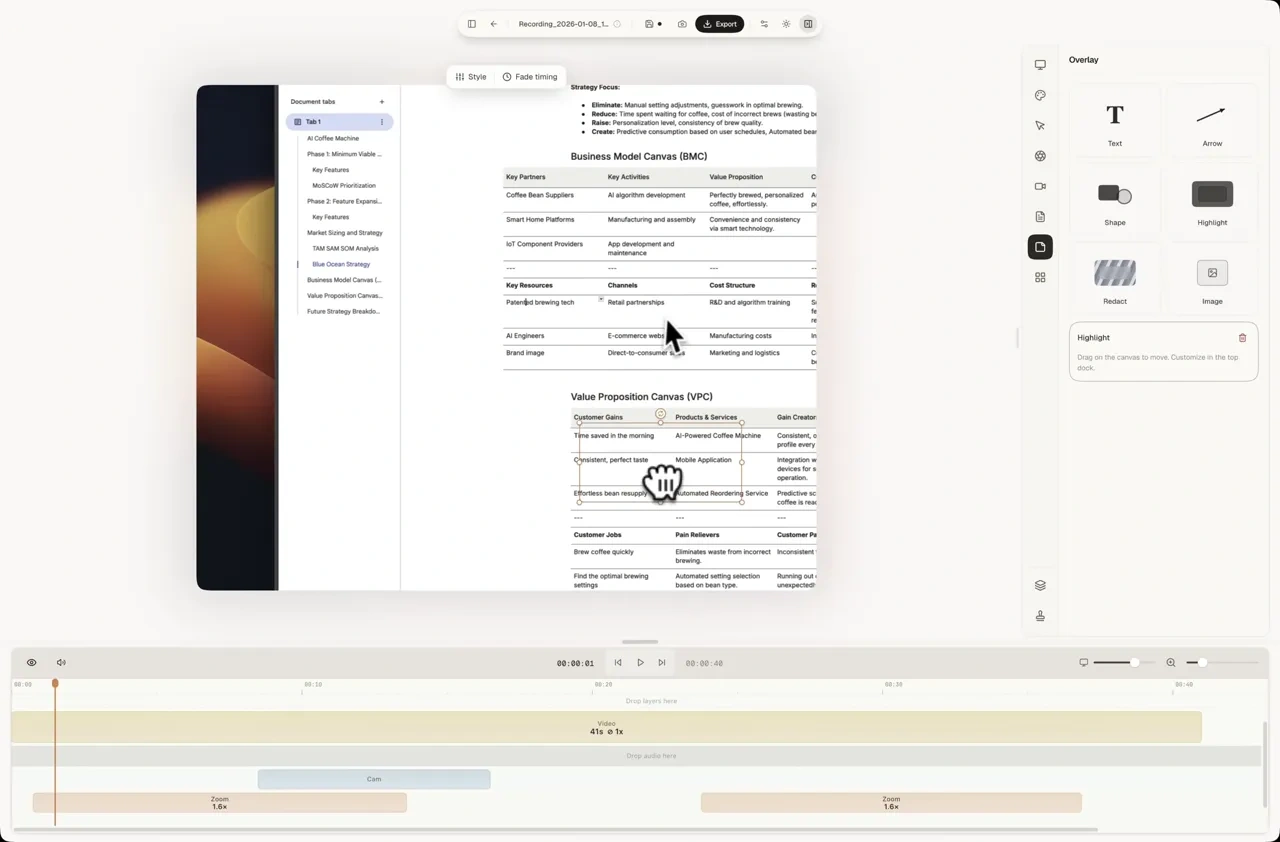Toggle the left sidebar panel icon
The width and height of the screenshot is (1280, 842).
(472, 24)
